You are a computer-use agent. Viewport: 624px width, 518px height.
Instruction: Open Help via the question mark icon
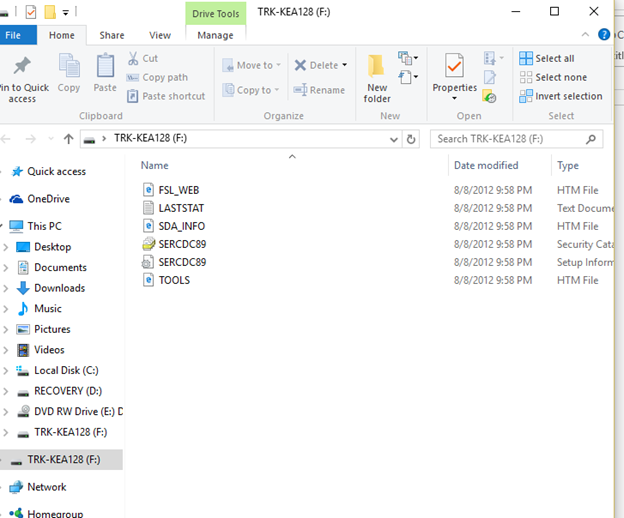(604, 35)
